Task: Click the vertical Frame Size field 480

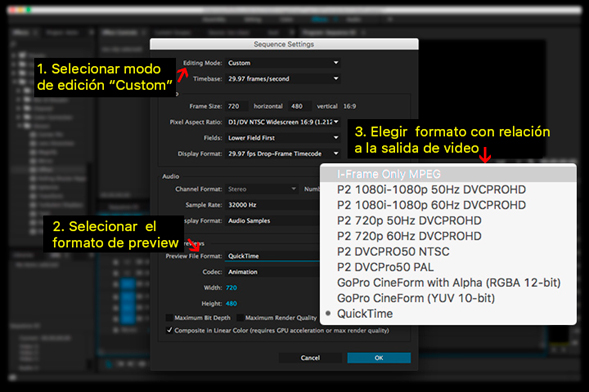Action: [x=300, y=106]
